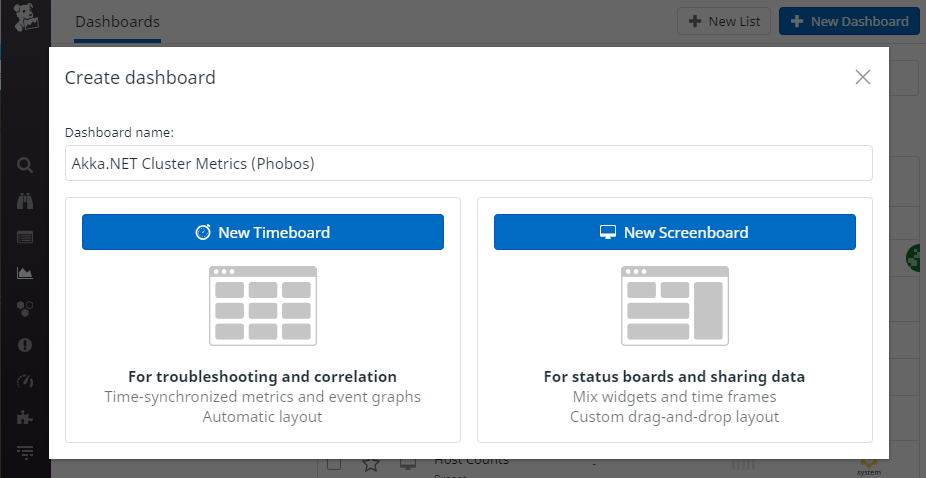Click 'For status boards and sharing data' heading
This screenshot has width=926, height=478.
pyautogui.click(x=674, y=377)
